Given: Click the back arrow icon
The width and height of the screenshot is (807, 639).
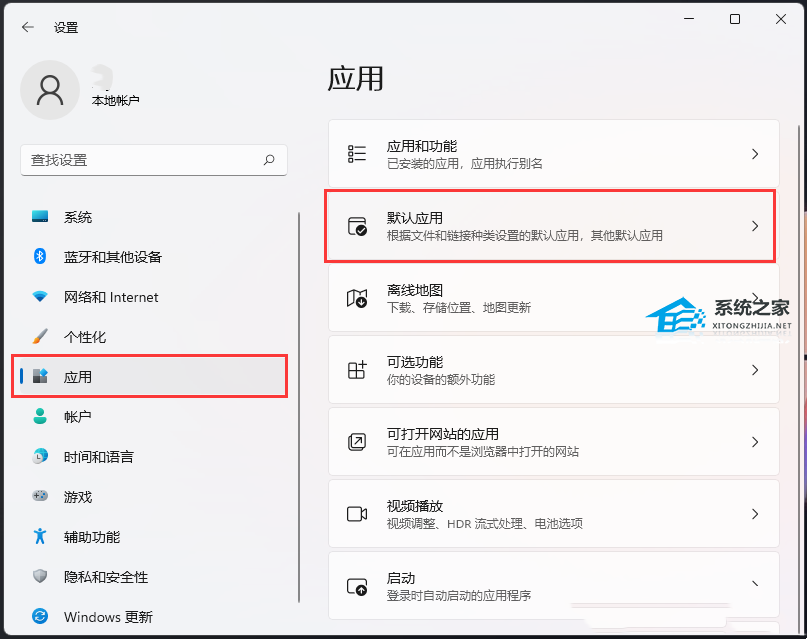Looking at the screenshot, I should click(x=28, y=27).
